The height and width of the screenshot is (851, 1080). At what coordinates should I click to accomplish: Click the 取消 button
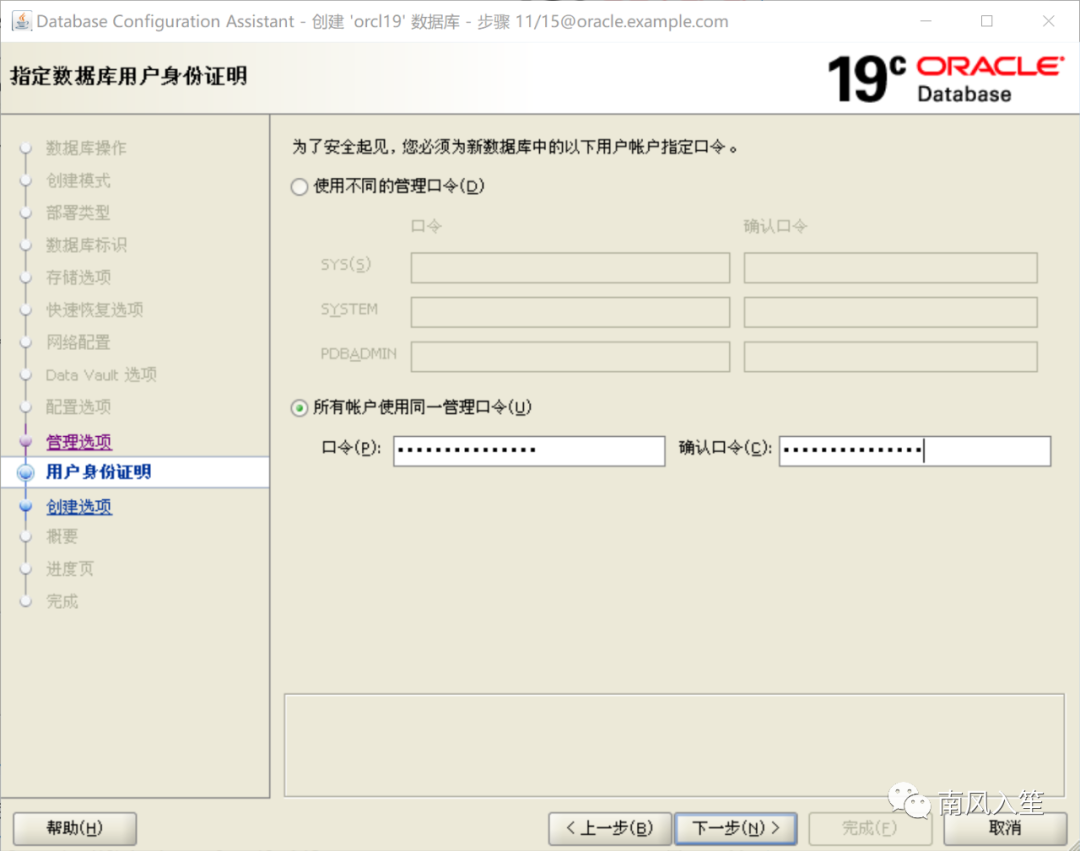(1005, 828)
